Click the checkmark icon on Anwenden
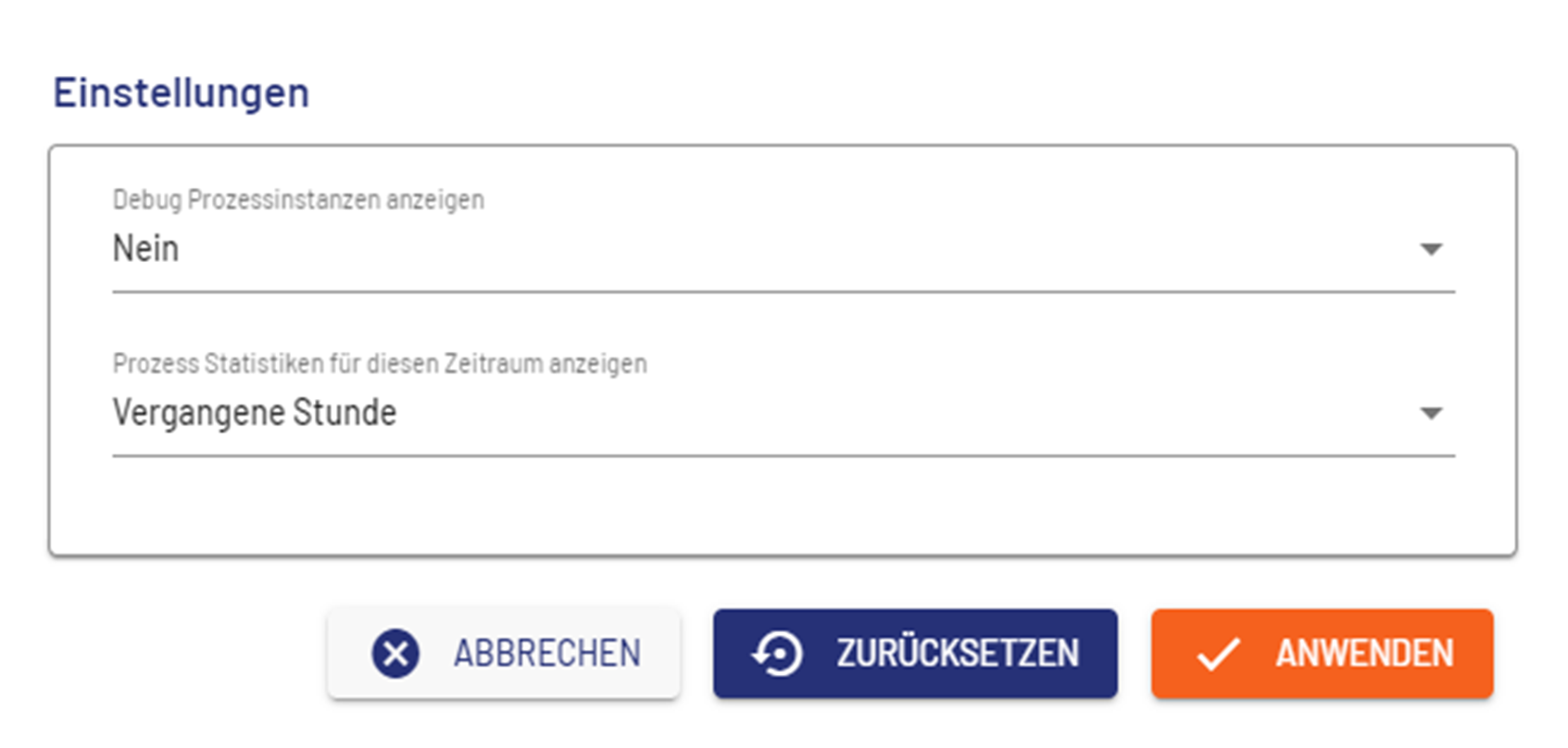This screenshot has height=748, width=1568. tap(1217, 654)
